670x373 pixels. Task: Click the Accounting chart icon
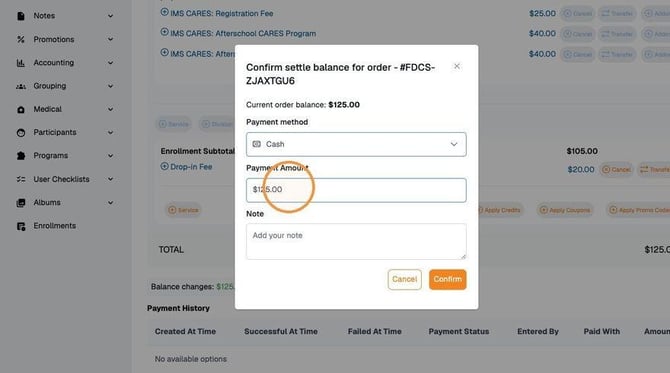coord(21,63)
